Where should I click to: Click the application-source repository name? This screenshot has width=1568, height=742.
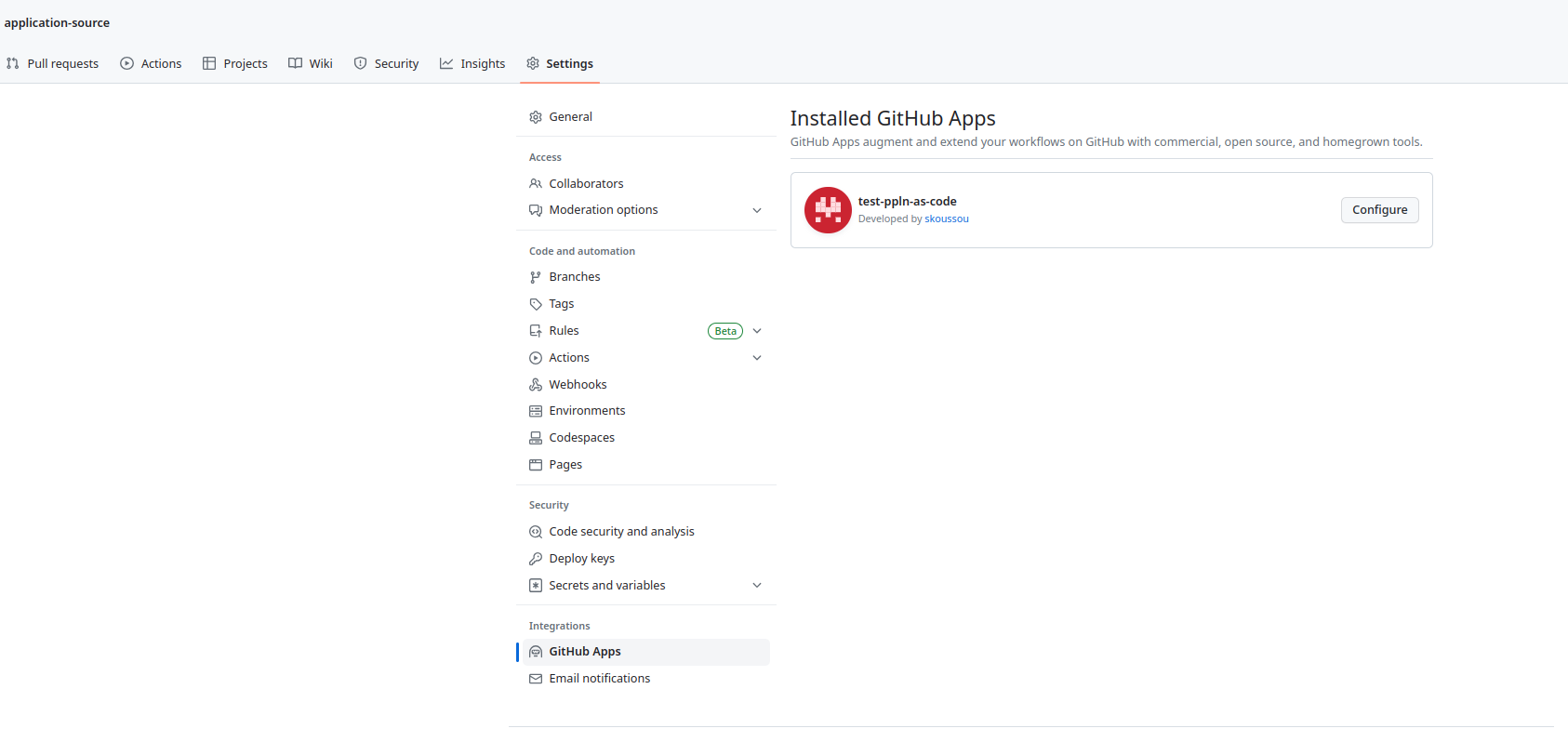57,22
